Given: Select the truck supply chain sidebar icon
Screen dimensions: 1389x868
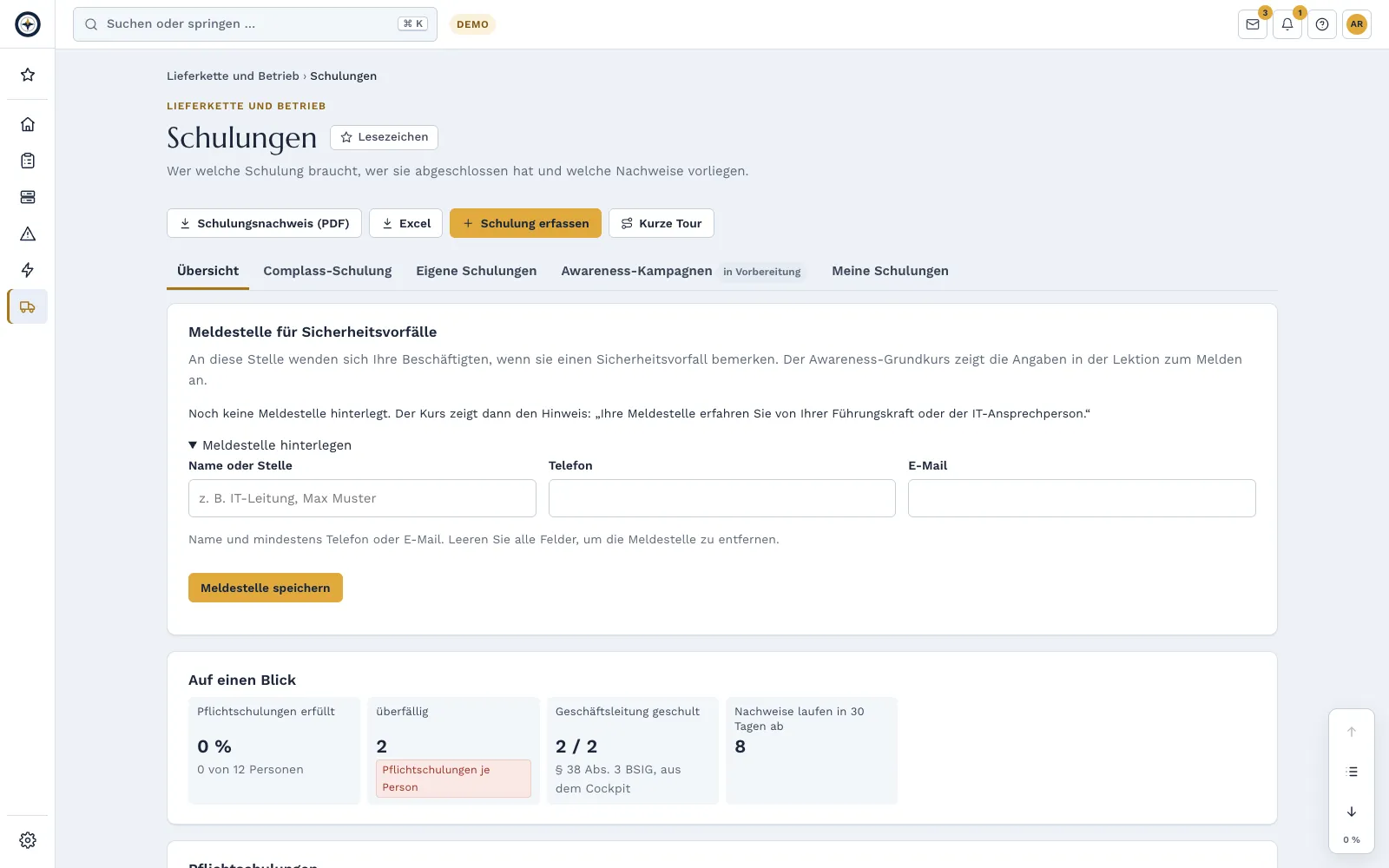Looking at the screenshot, I should 28,306.
